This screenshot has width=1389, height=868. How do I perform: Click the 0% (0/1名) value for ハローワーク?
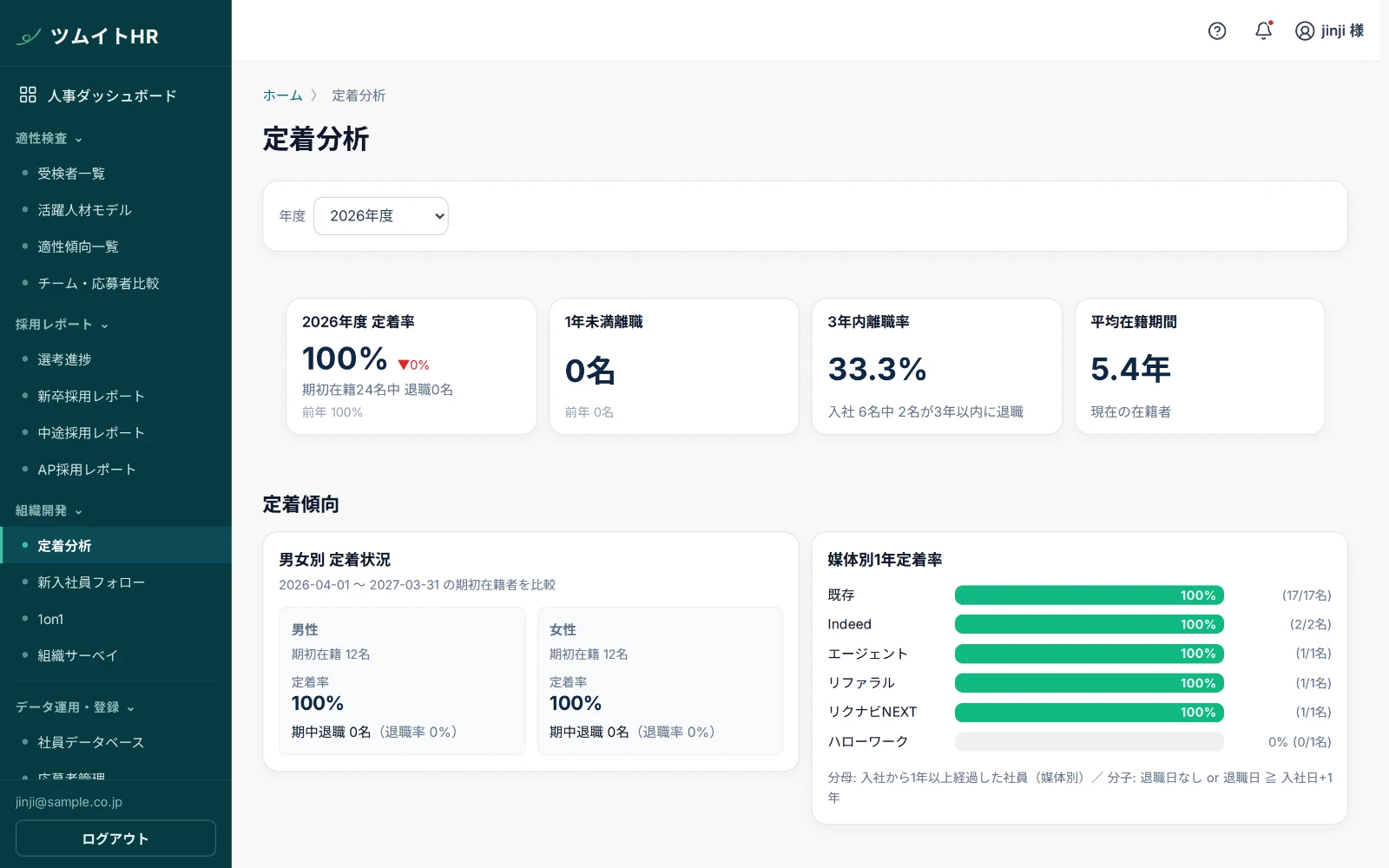click(x=1300, y=742)
